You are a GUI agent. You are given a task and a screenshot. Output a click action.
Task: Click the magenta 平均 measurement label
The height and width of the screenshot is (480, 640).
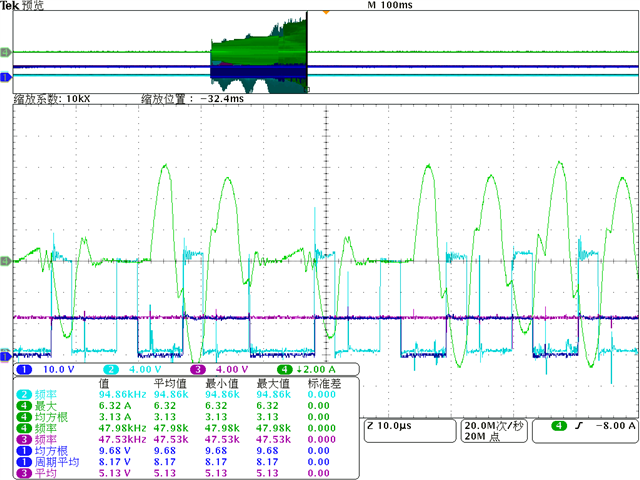coord(46,473)
